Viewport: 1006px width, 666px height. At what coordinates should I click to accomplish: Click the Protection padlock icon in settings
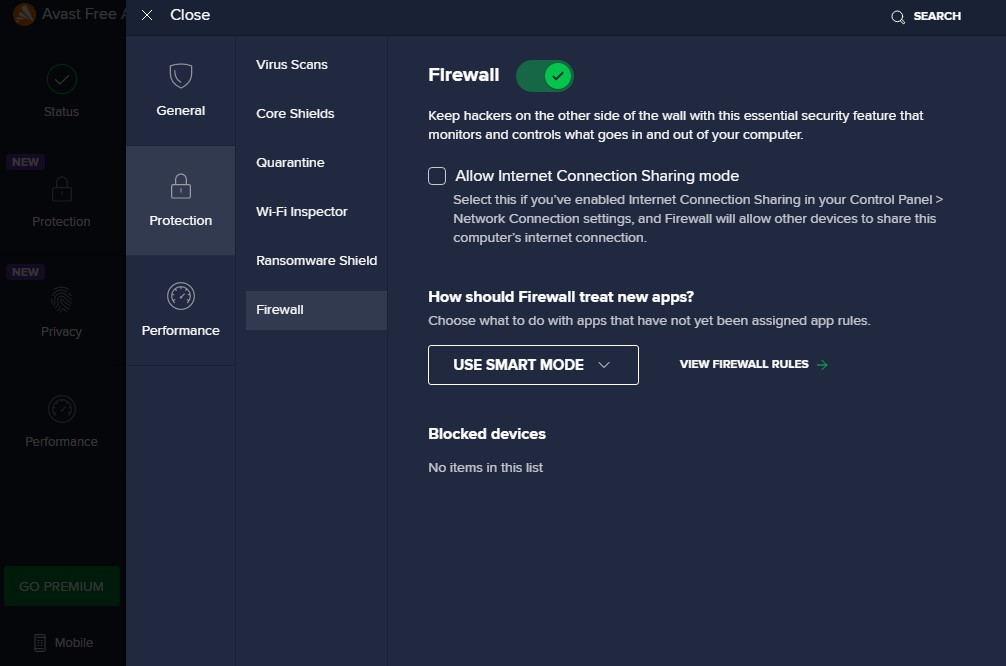tap(181, 187)
